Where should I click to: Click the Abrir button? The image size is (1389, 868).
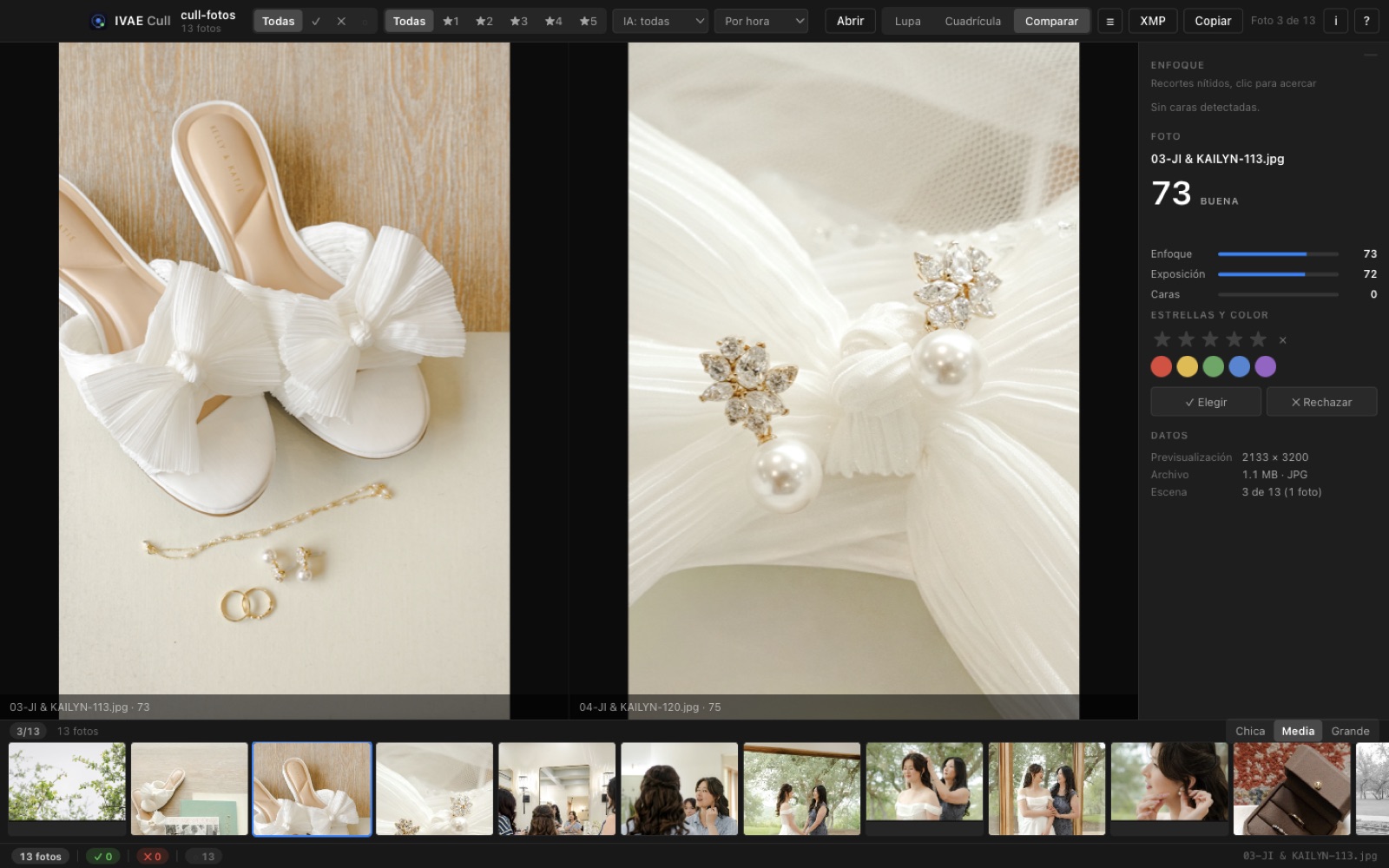pos(850,21)
